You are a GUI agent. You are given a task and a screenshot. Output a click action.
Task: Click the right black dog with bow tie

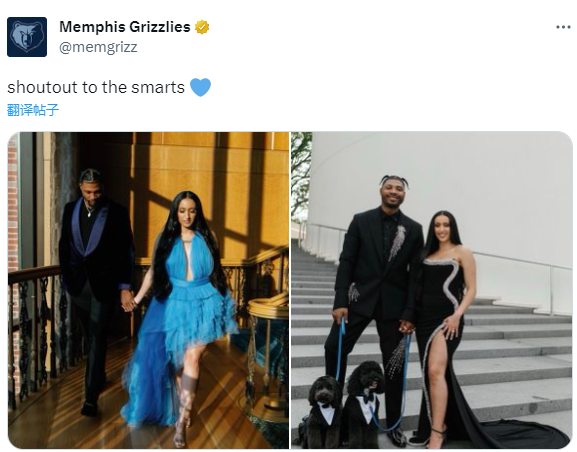pos(362,403)
